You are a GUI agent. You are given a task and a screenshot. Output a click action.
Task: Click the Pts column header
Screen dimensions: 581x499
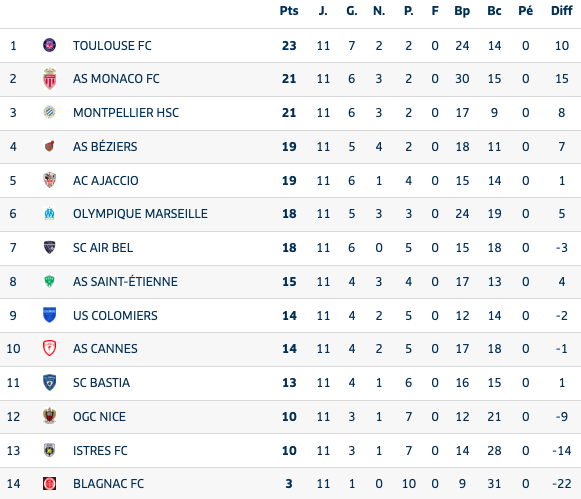tap(289, 11)
